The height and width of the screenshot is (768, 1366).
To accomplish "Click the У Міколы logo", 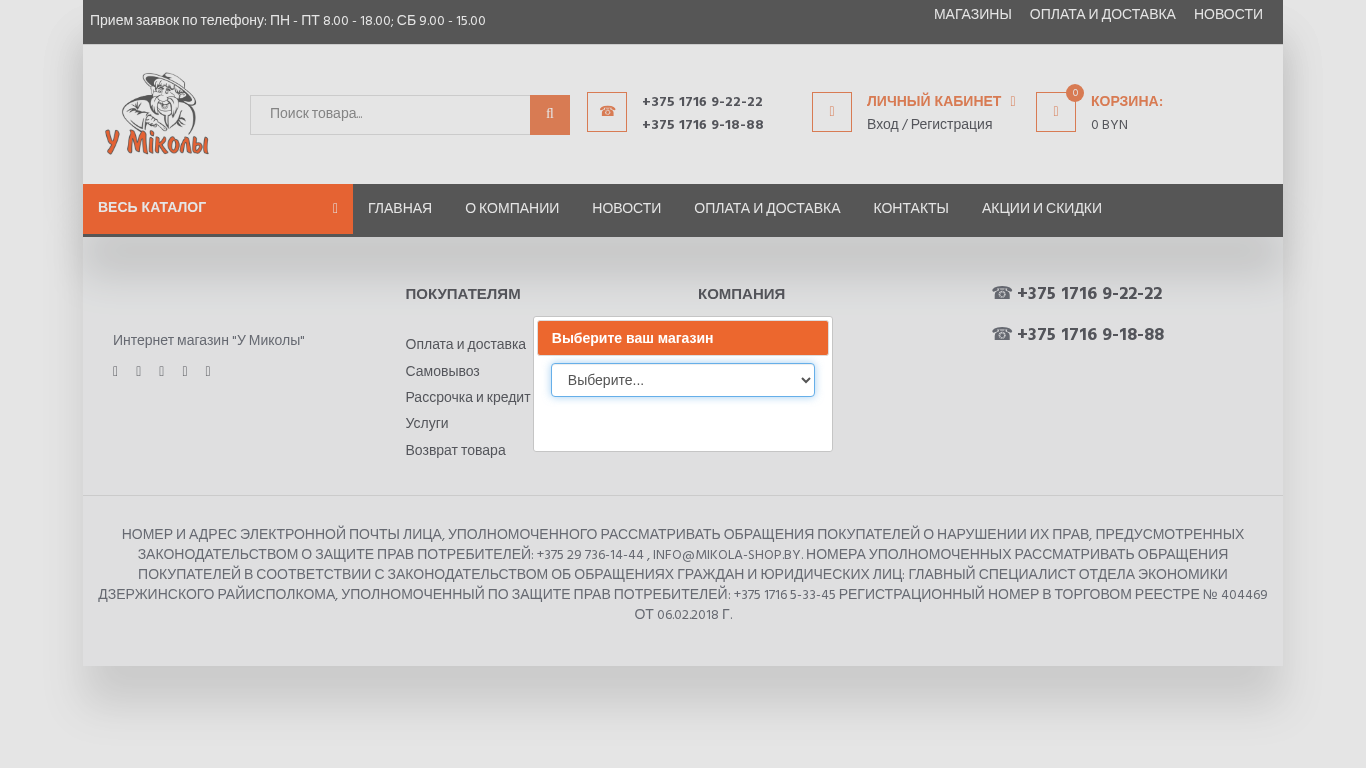I will [157, 114].
